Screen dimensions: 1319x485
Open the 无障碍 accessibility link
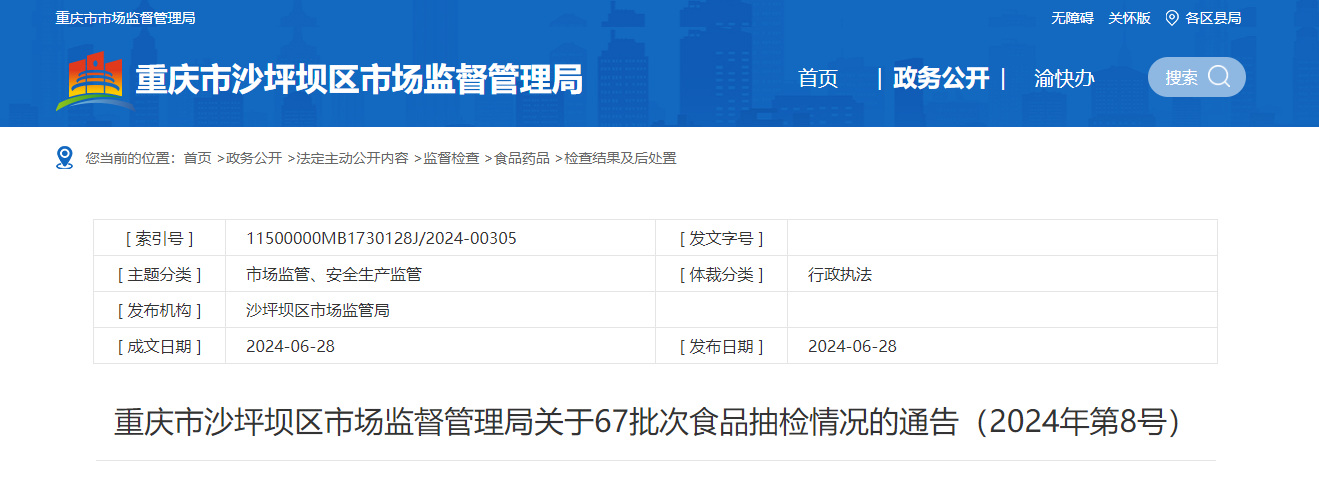click(x=1072, y=18)
